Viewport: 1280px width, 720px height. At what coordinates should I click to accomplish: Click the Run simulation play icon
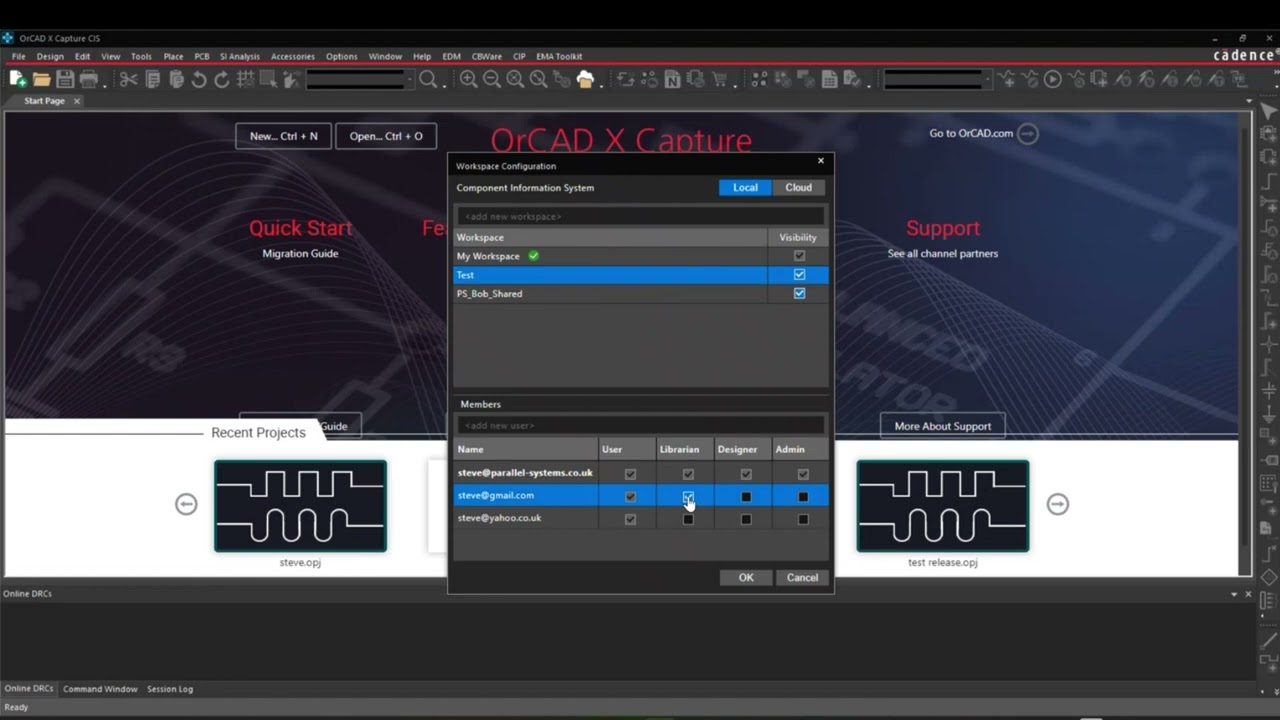(x=1053, y=79)
